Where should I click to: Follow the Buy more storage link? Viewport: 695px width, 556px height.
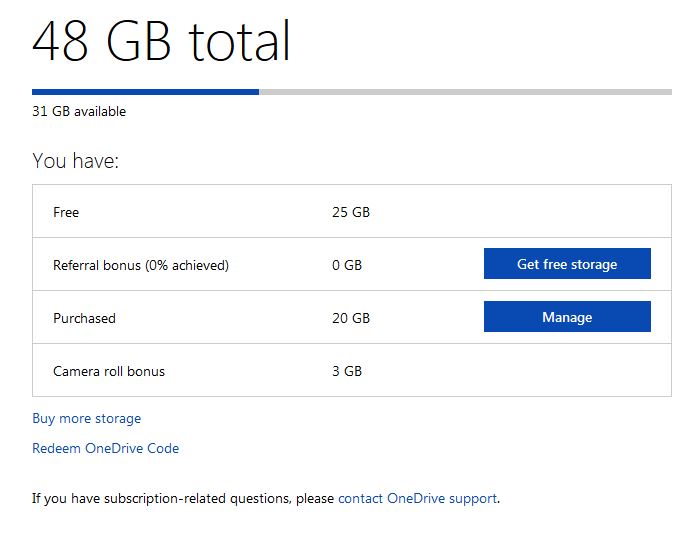[86, 418]
